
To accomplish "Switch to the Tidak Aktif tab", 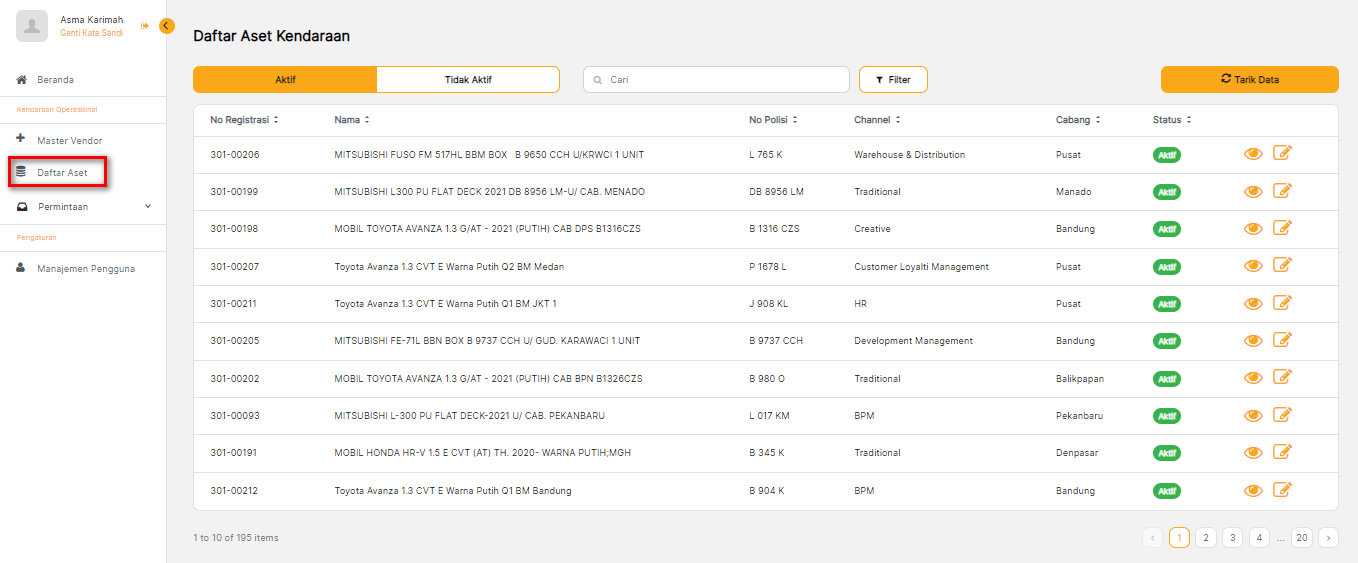I will pyautogui.click(x=468, y=80).
